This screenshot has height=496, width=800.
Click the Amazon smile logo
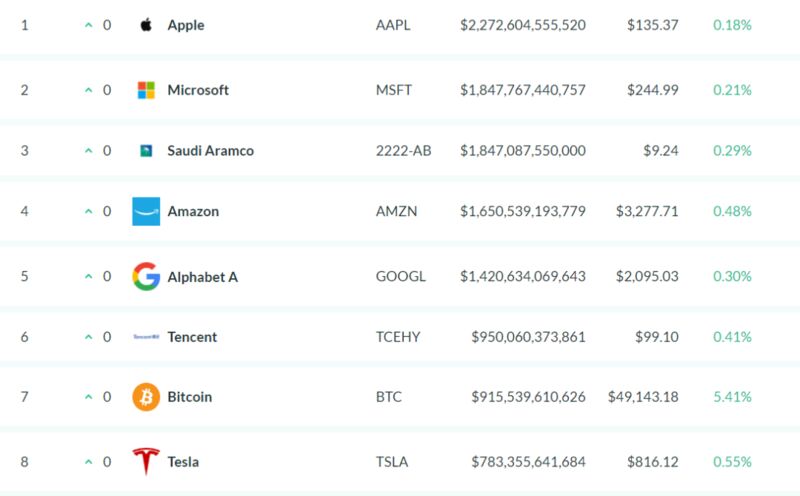[146, 211]
